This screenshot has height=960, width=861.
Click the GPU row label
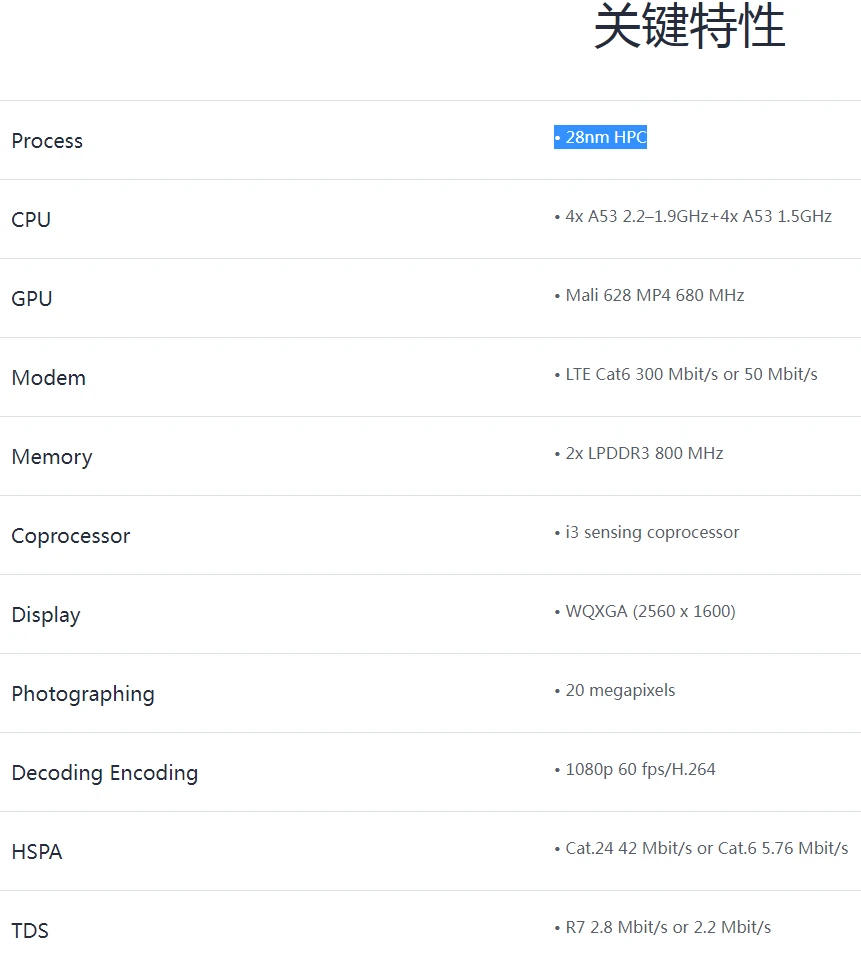pos(32,299)
